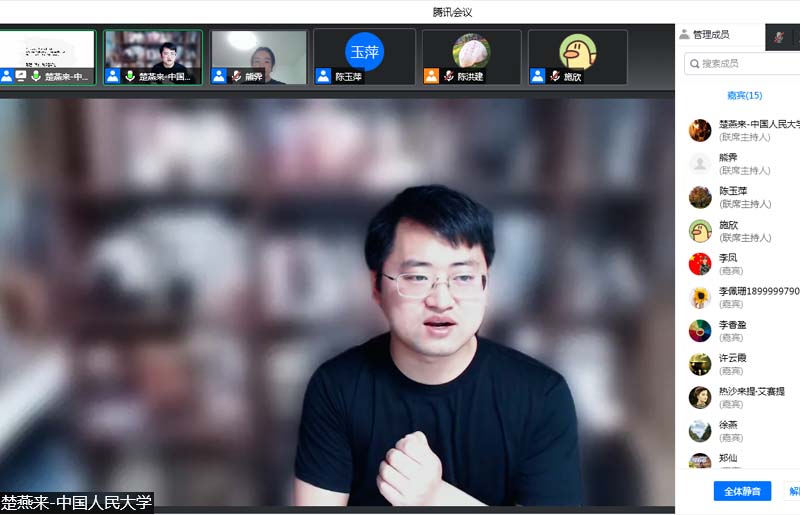This screenshot has width=800, height=515.
Task: Collapse the 嘉宾(15) member group
Action: pos(744,96)
